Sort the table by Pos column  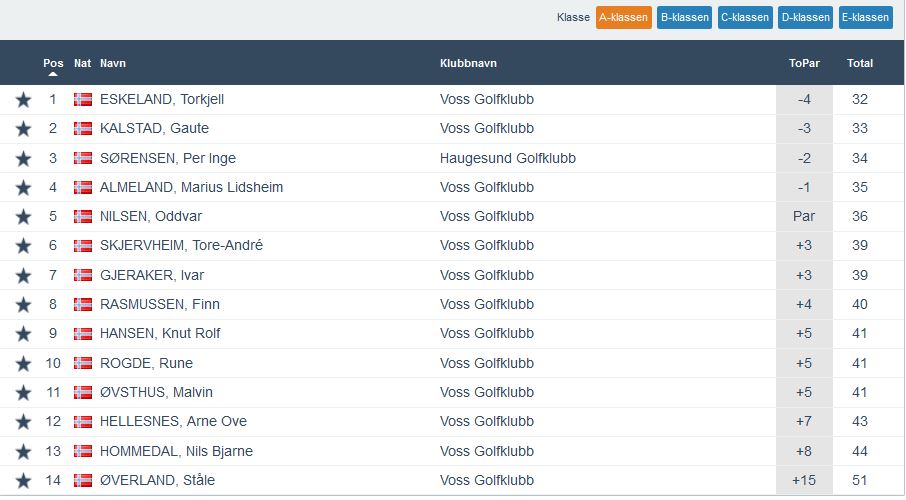(x=53, y=63)
